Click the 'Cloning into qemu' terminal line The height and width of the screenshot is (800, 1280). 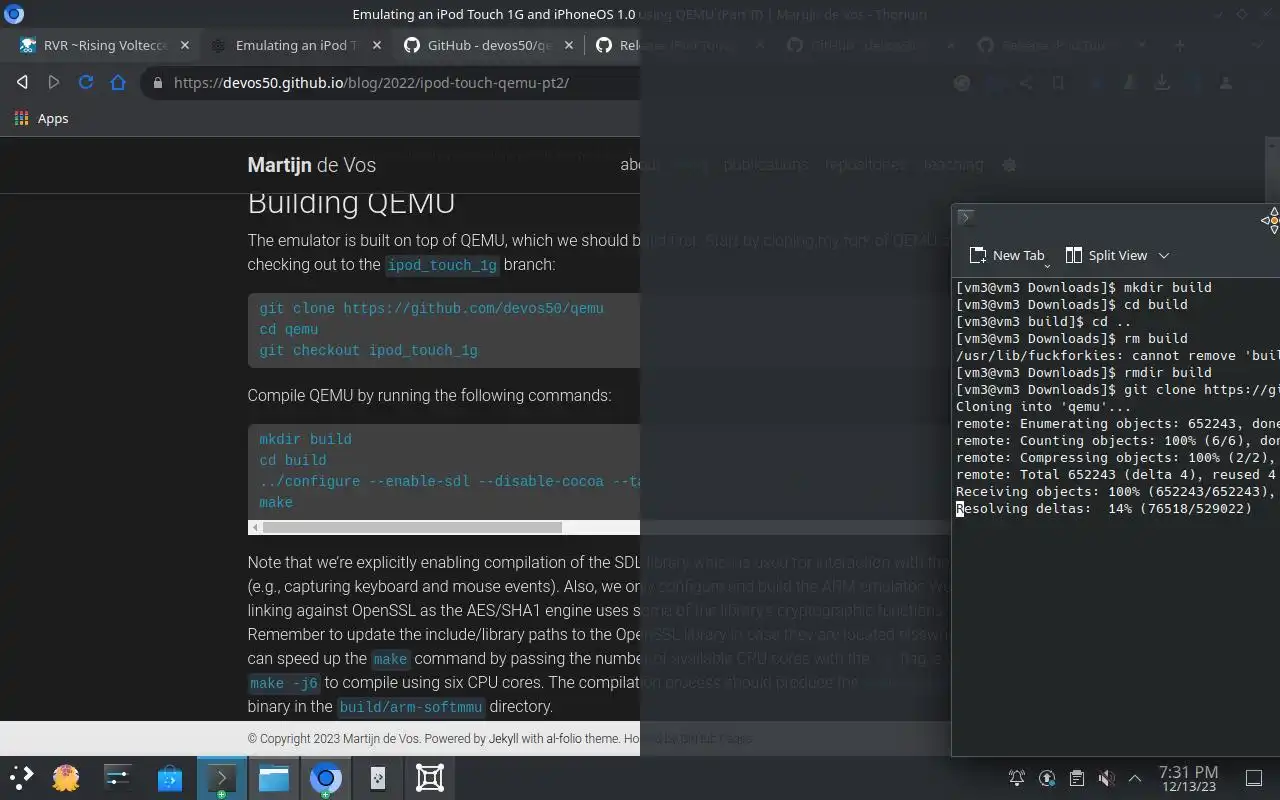[1043, 407]
